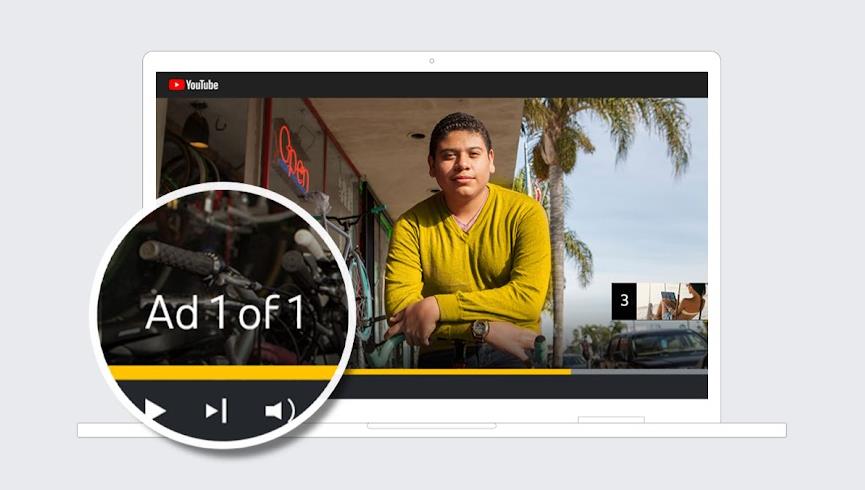Click the neon Open sign in the video
Viewport: 865px width, 490px height.
[x=292, y=158]
